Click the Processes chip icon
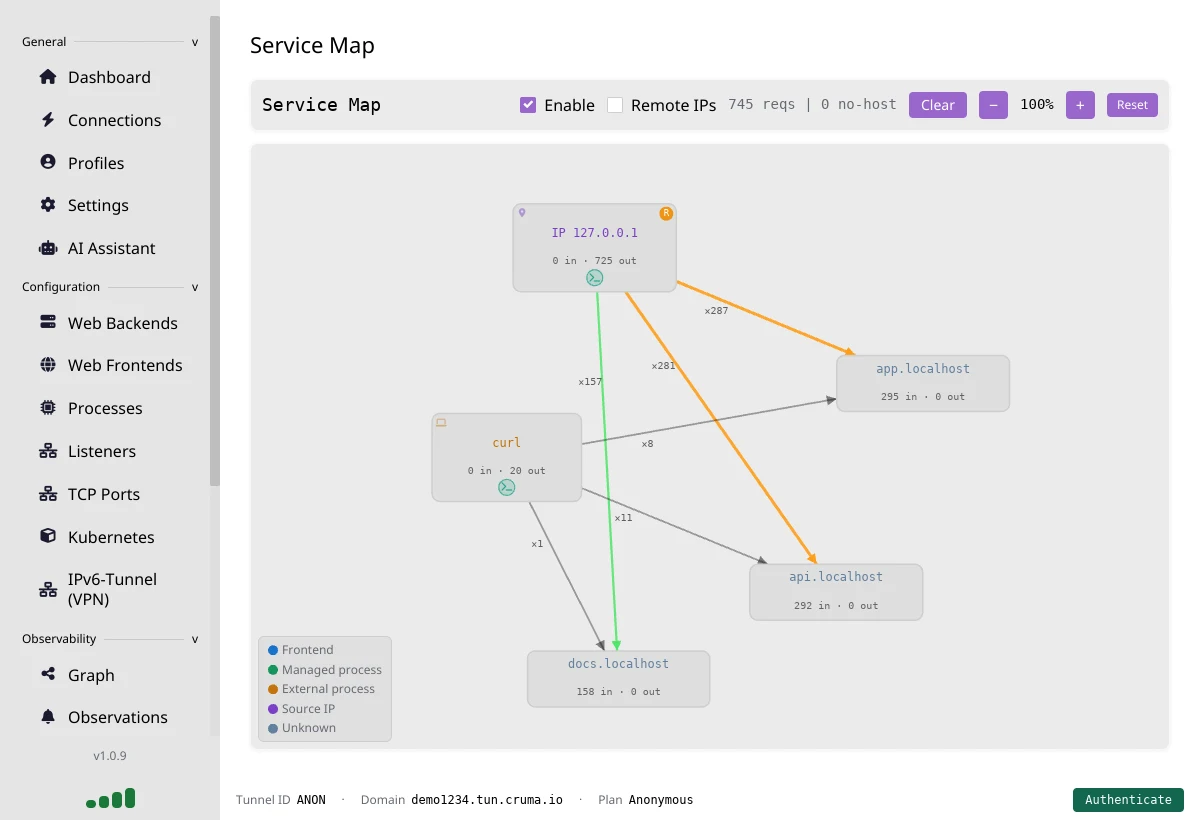The image size is (1200, 820). pyautogui.click(x=47, y=408)
